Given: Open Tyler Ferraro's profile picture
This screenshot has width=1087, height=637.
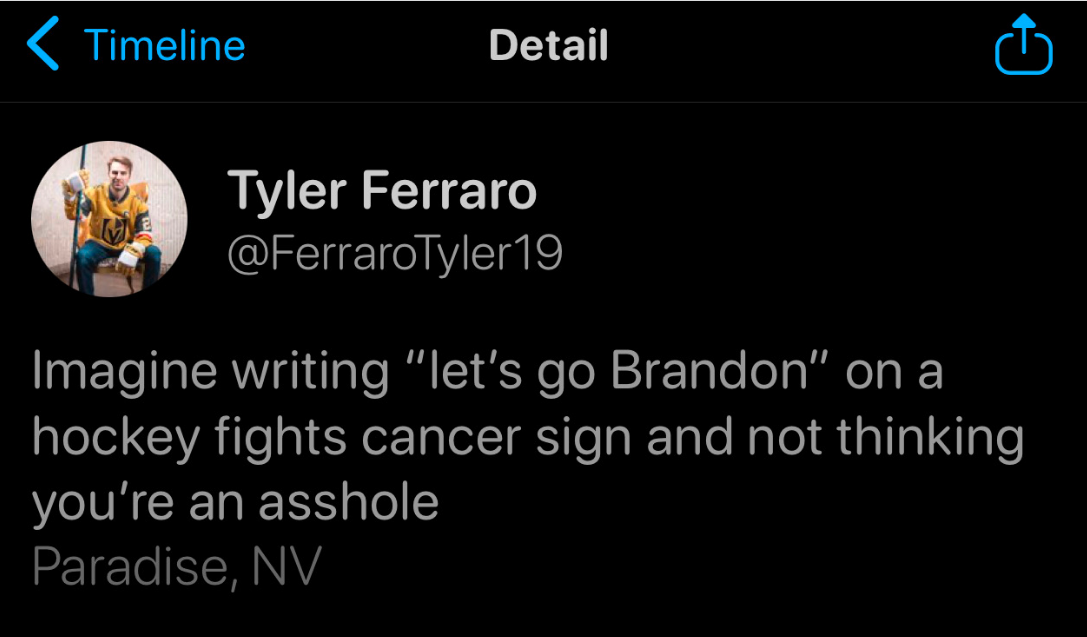Looking at the screenshot, I should coord(110,219).
